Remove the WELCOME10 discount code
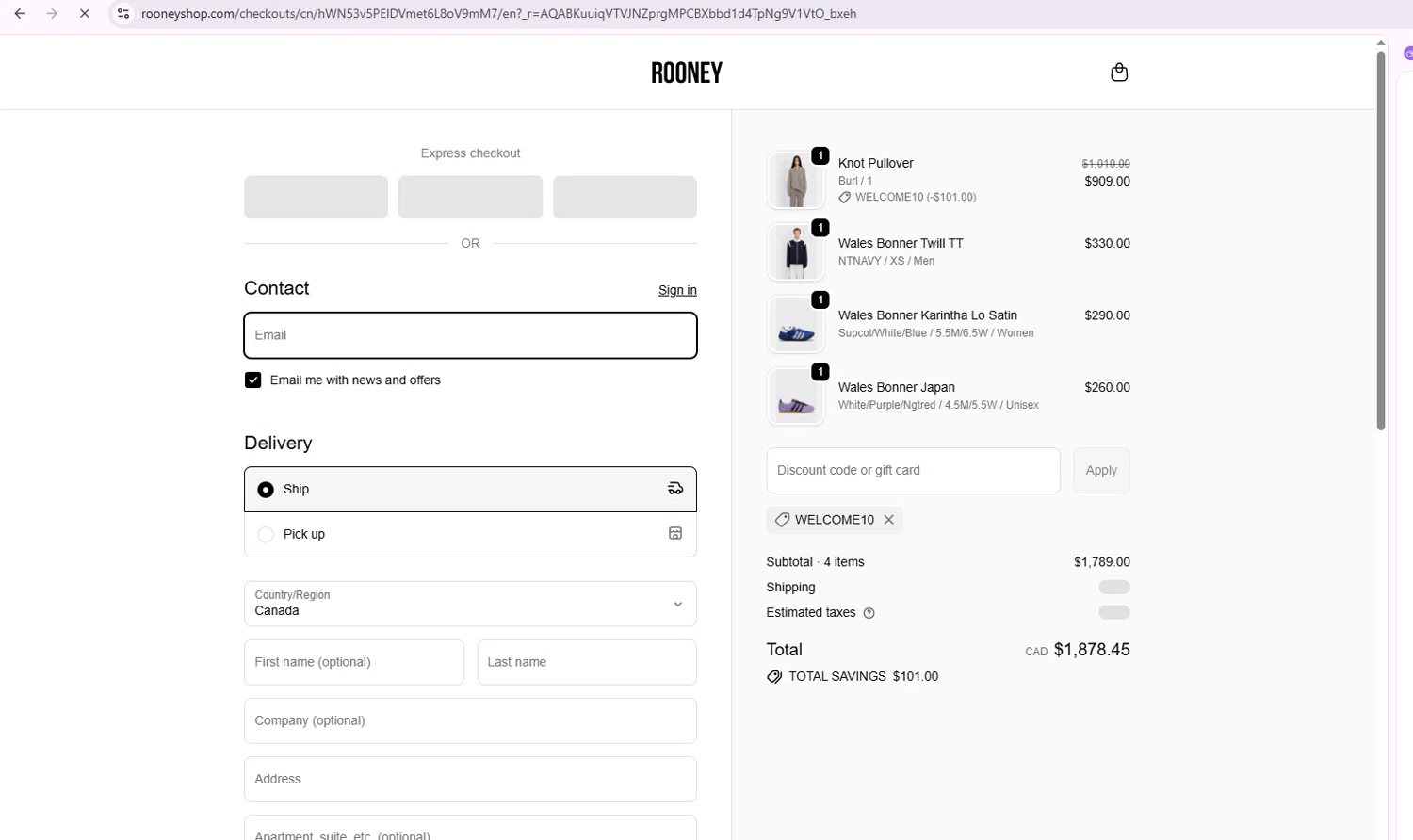Screen dimensions: 1413x840 click(888, 520)
